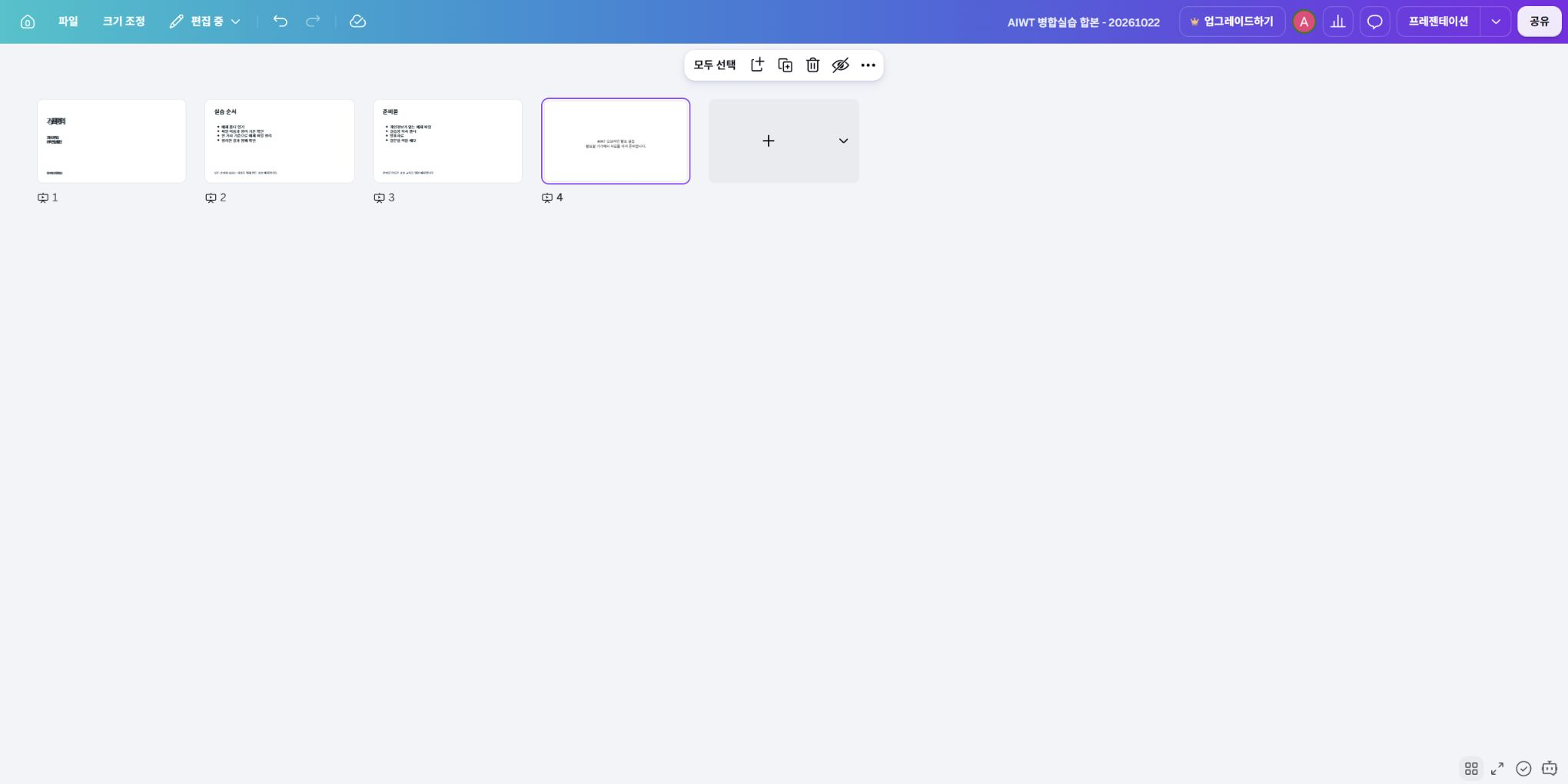Delete the selected page with trash icon
The height and width of the screenshot is (784, 1568).
click(x=812, y=65)
